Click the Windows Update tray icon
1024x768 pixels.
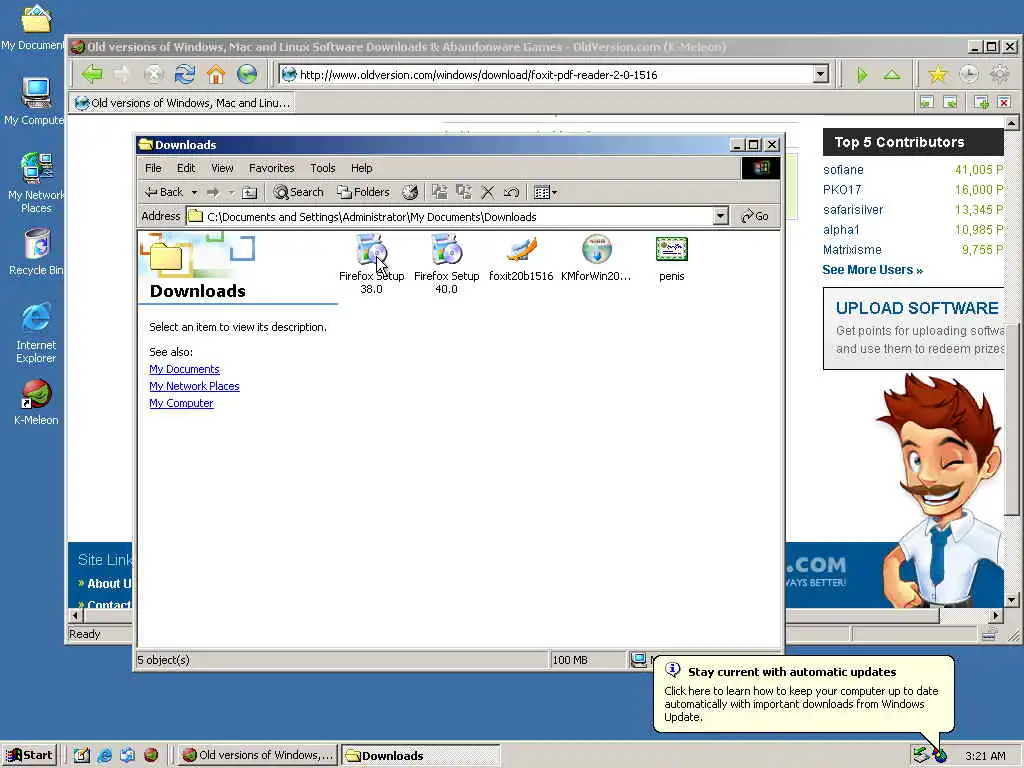pyautogui.click(x=940, y=756)
